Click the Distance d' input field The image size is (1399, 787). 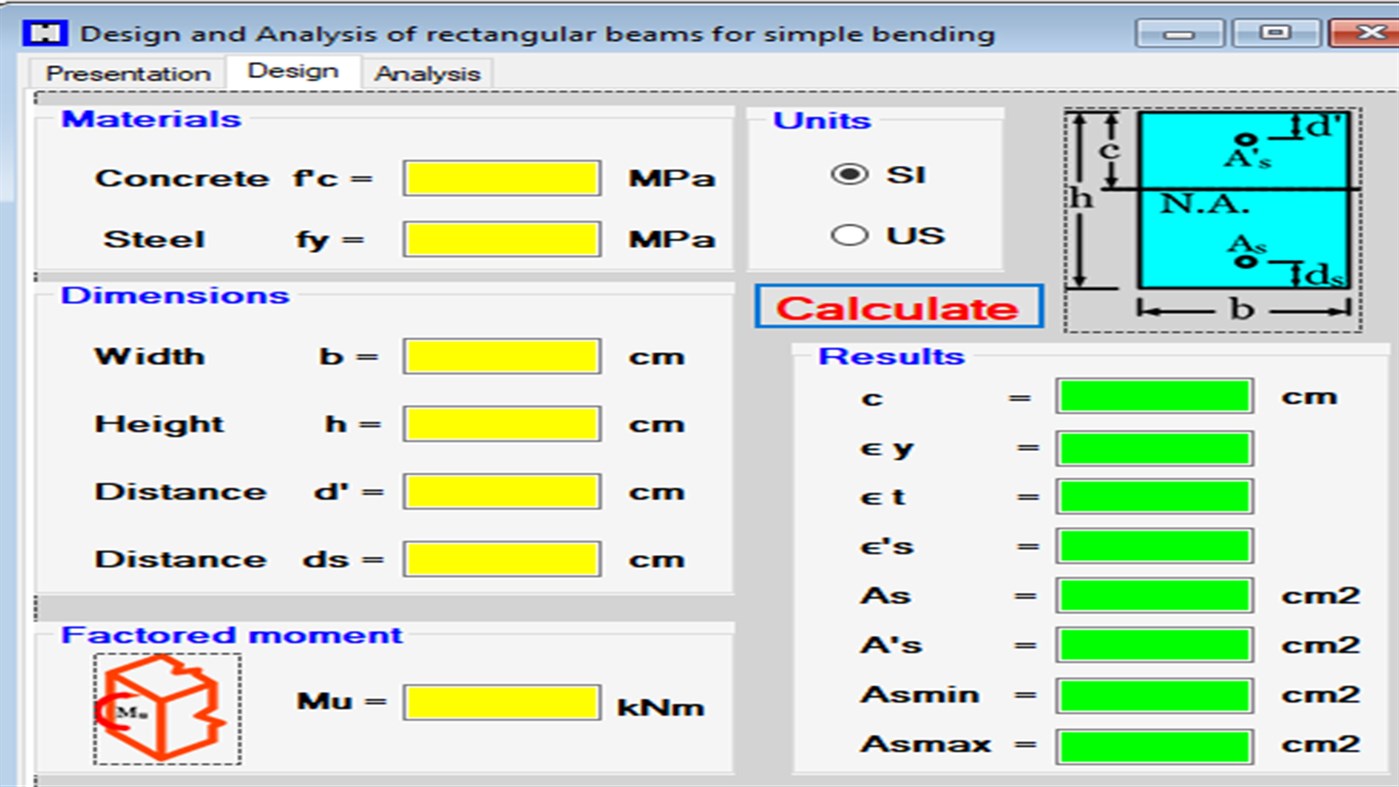[x=500, y=490]
